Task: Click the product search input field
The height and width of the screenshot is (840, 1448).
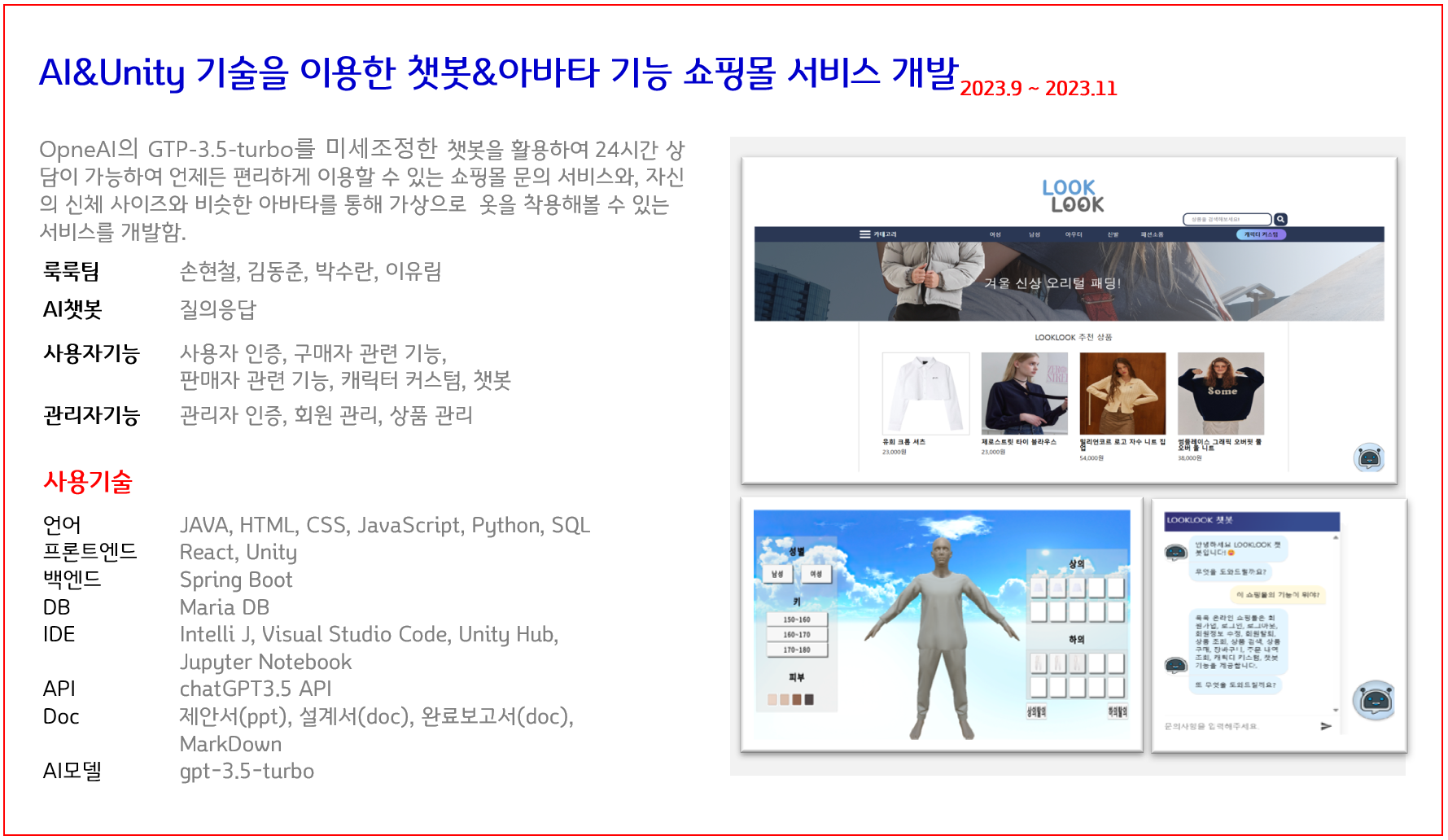Action: 1227,219
